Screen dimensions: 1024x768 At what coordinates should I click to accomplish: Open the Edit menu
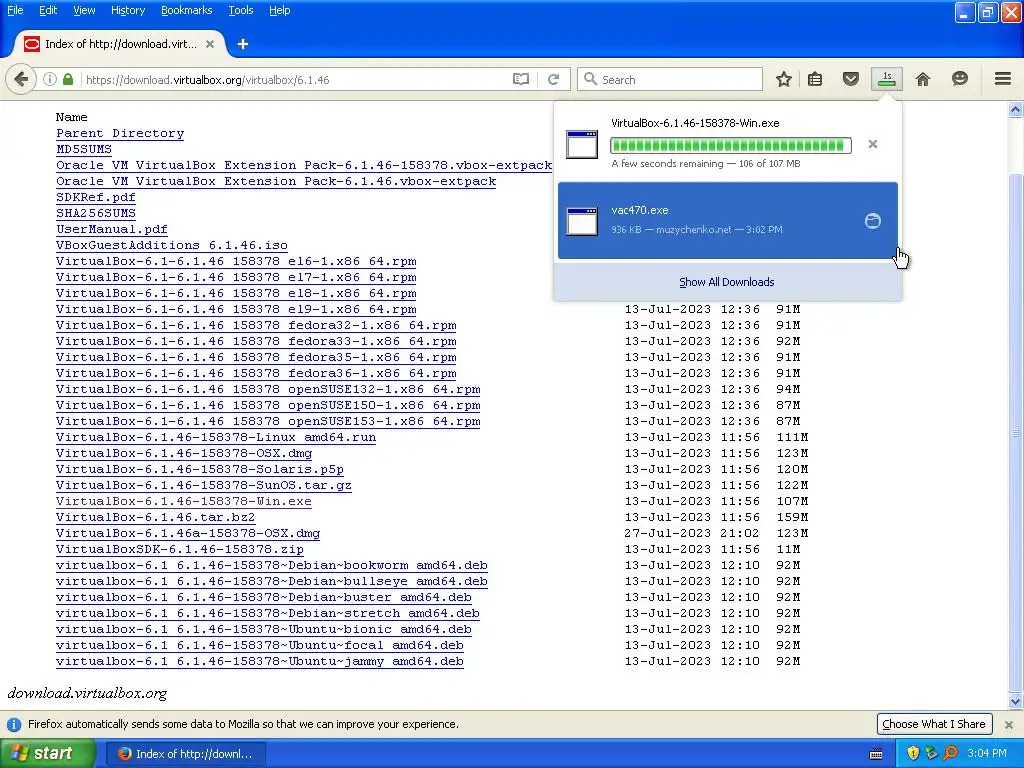(48, 10)
